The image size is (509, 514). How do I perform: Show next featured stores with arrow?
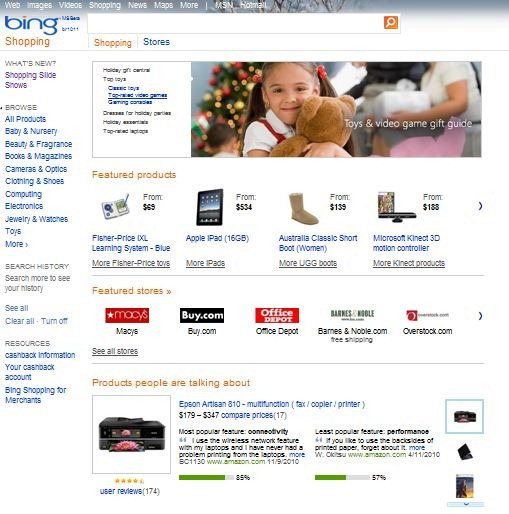point(480,316)
